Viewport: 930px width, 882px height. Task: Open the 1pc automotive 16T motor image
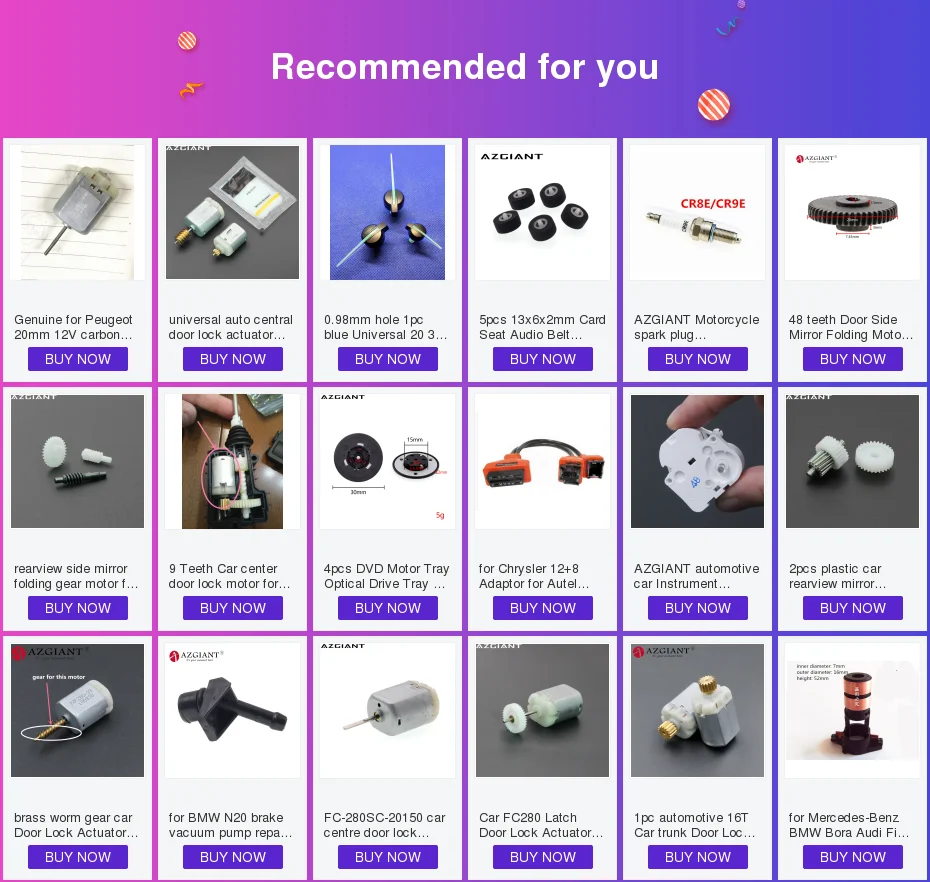[x=698, y=711]
